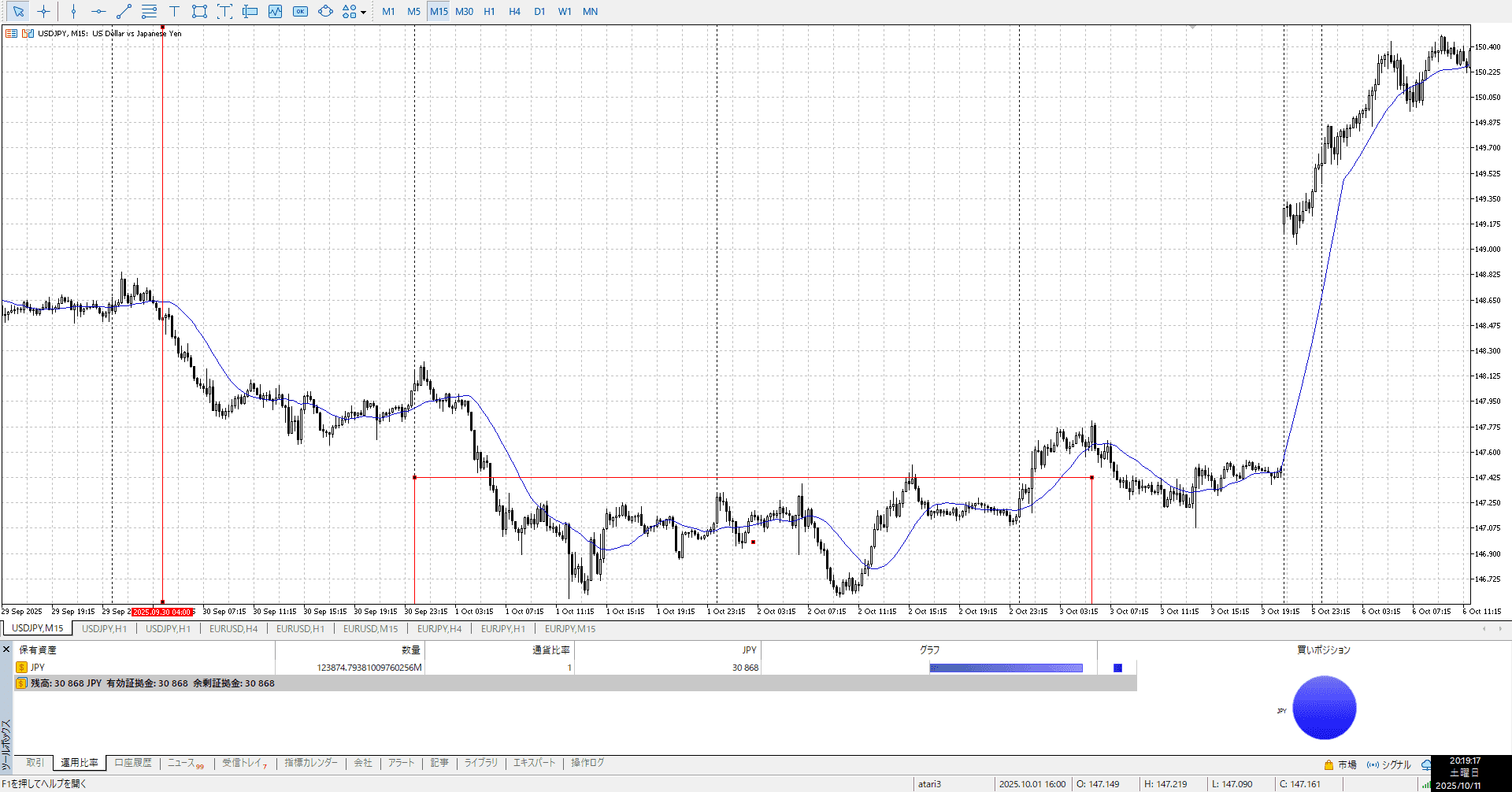Click the blue JPY color square
Viewport: 1512px width, 792px height.
[x=1117, y=668]
